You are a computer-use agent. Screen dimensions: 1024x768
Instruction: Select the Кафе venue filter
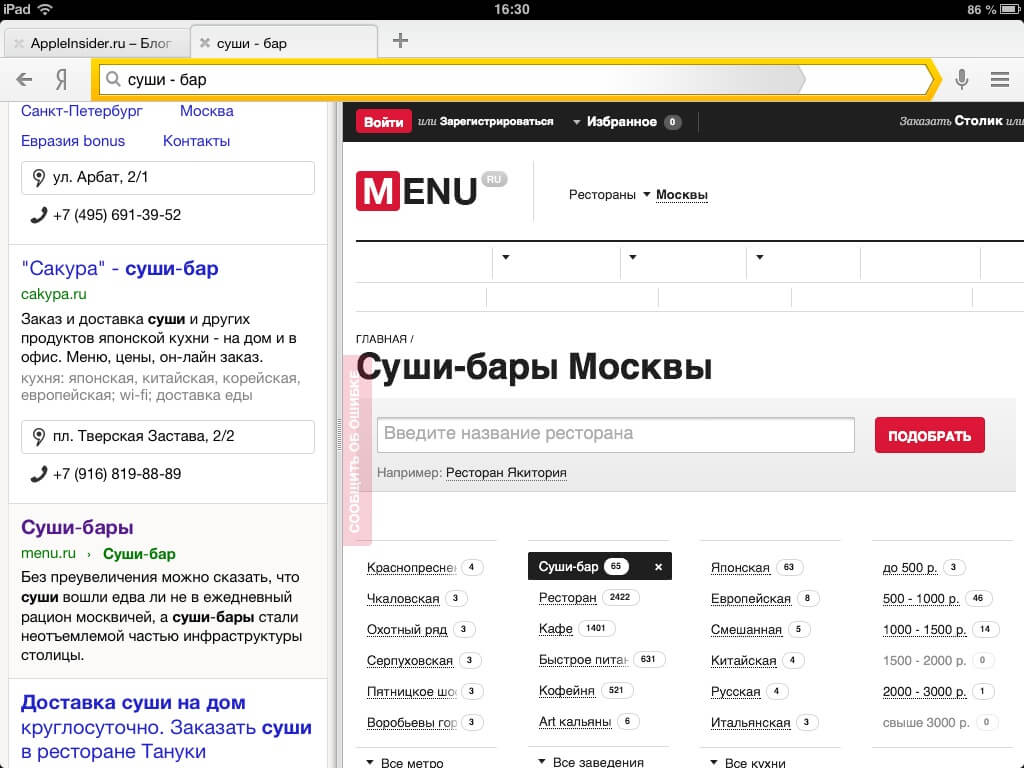coord(556,628)
